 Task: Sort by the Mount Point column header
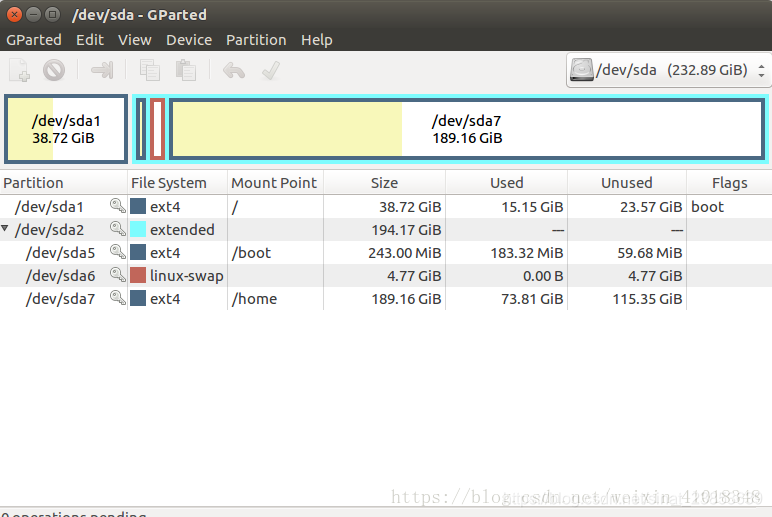pos(275,183)
